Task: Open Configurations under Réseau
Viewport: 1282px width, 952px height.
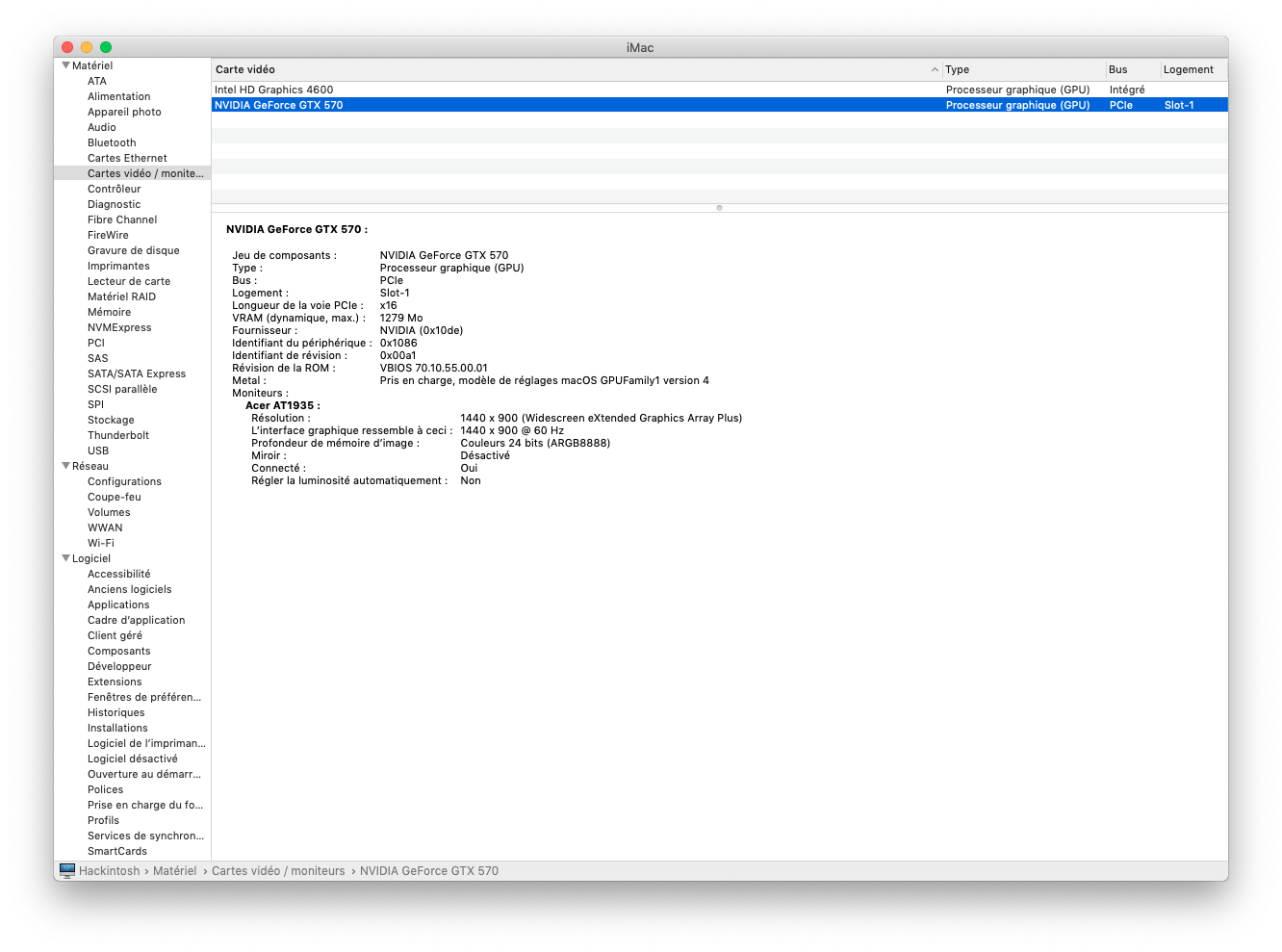Action: (x=124, y=481)
